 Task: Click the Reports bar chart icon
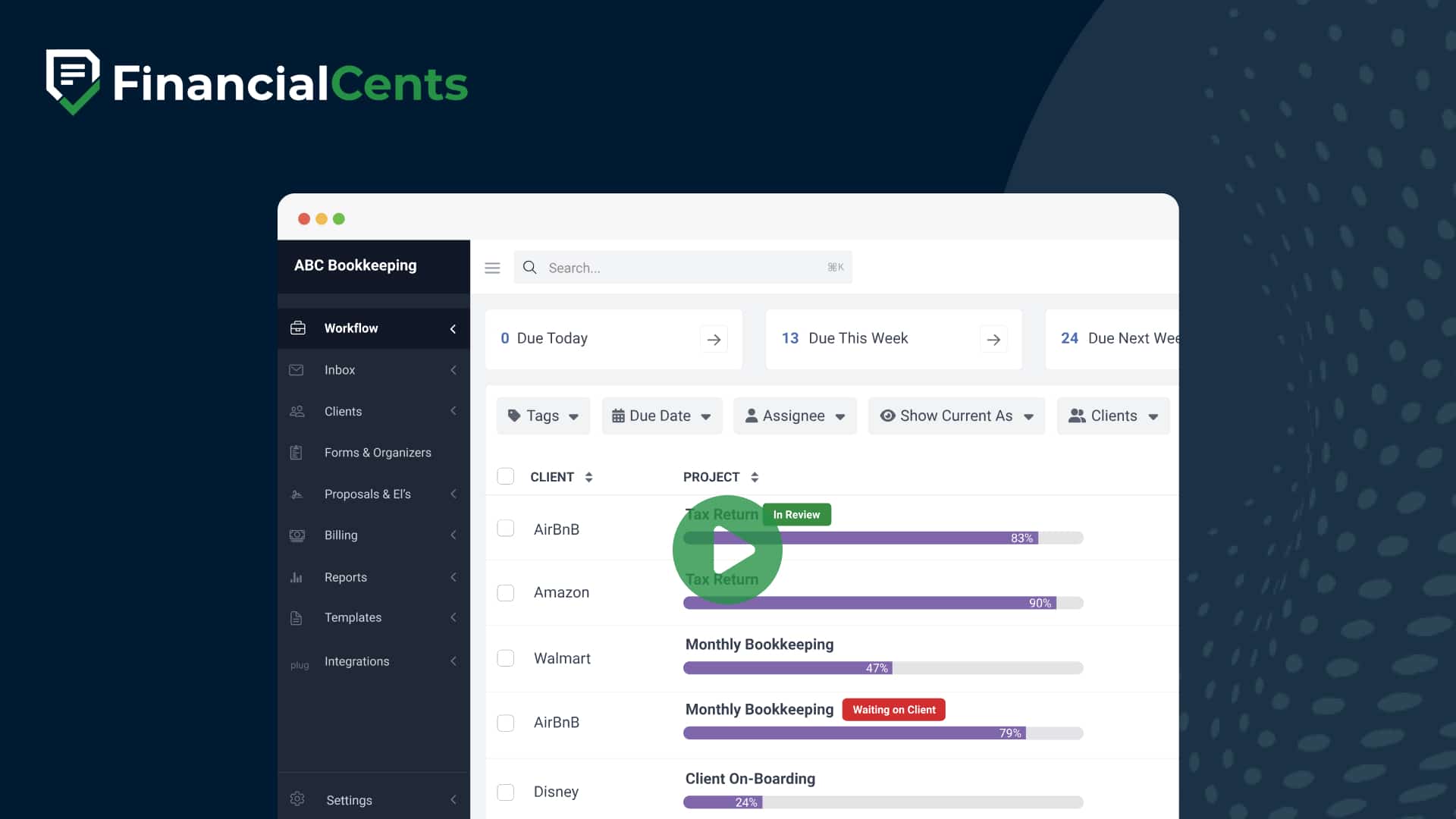[297, 577]
